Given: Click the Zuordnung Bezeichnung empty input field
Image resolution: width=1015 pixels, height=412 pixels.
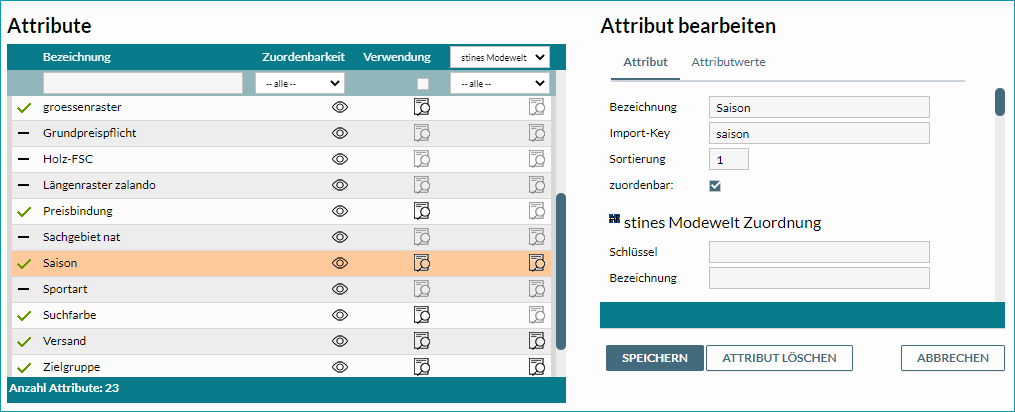Looking at the screenshot, I should click(819, 278).
